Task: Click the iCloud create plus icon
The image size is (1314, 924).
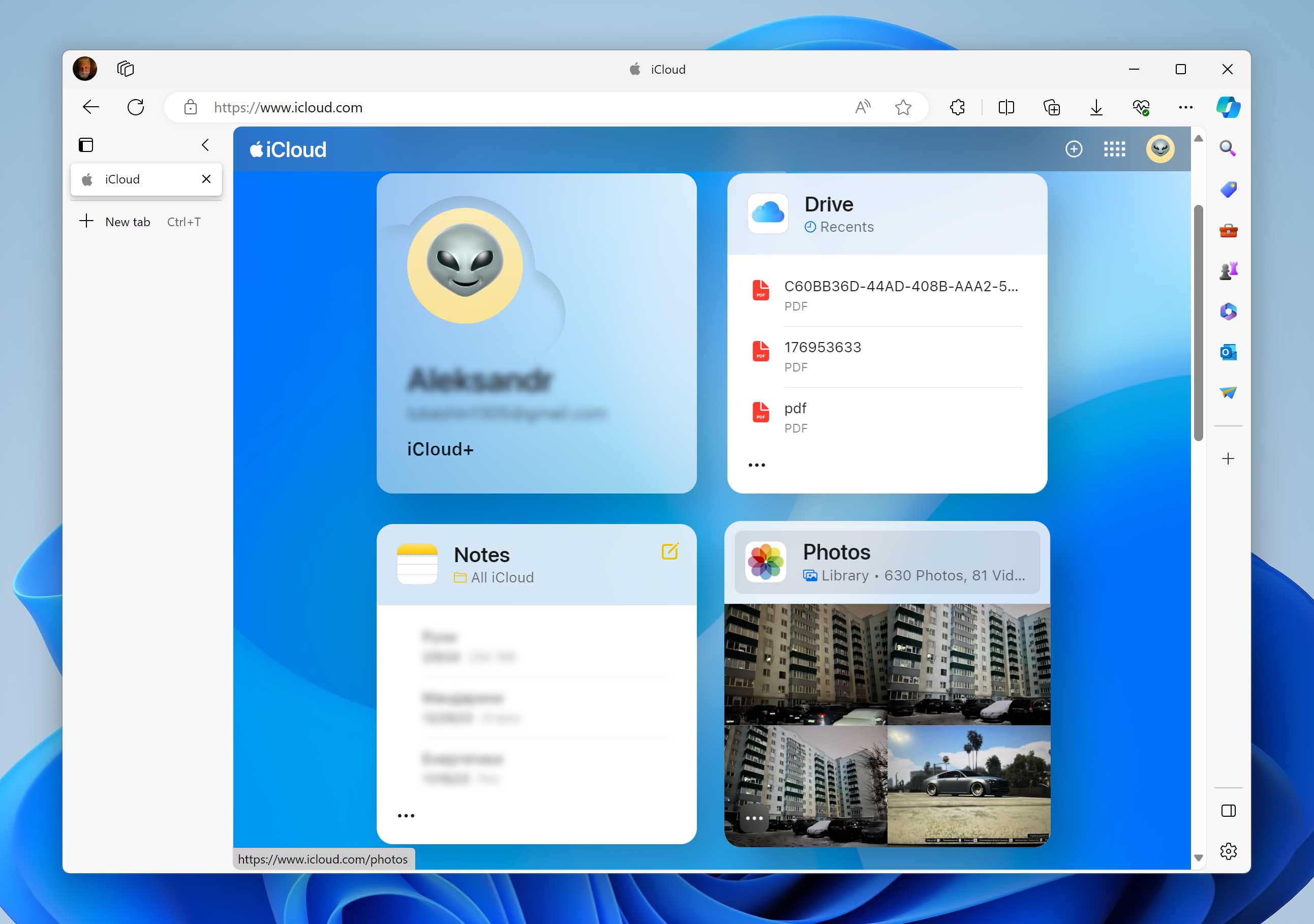Action: pos(1074,149)
